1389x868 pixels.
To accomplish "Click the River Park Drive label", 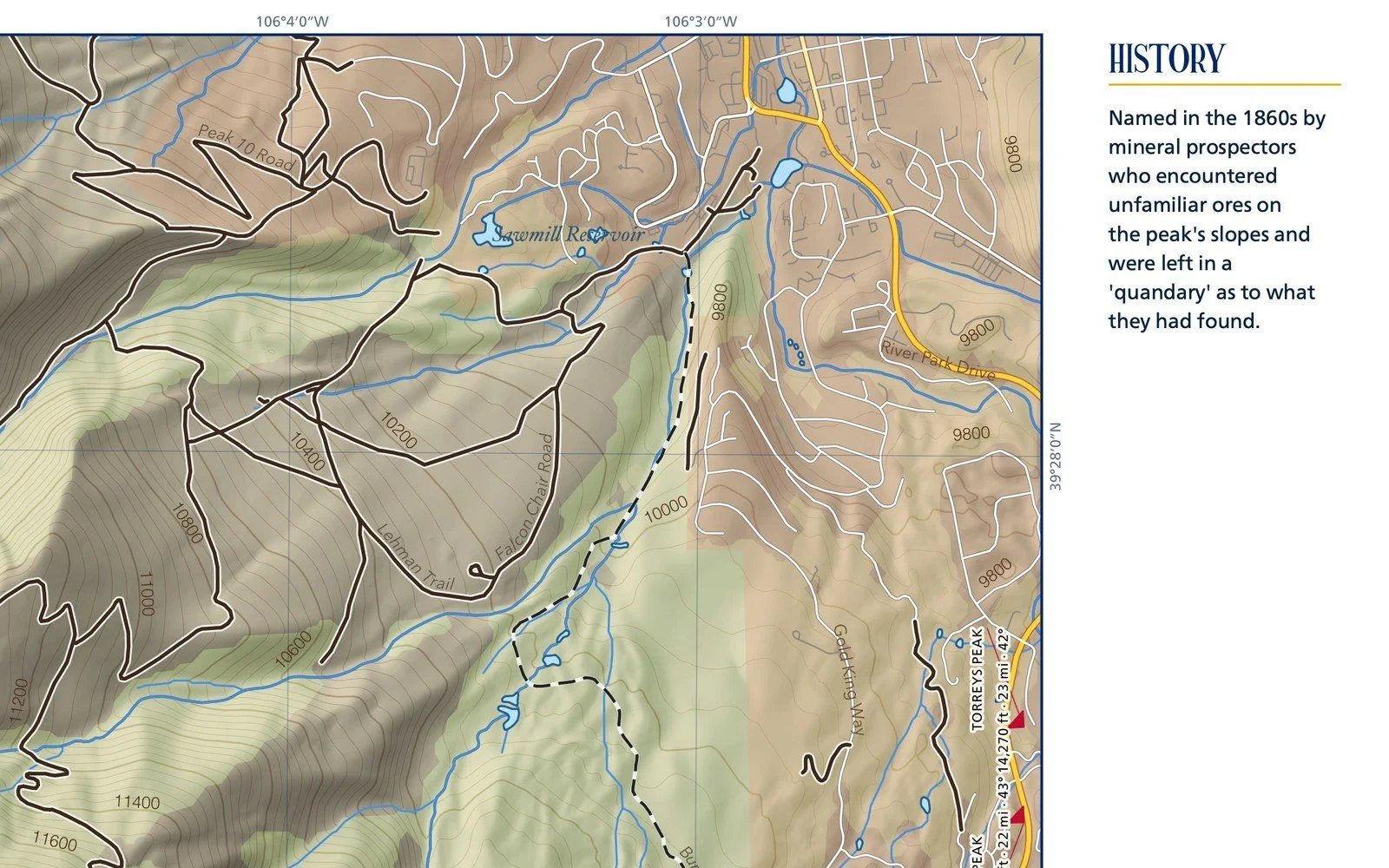I will pos(938,360).
